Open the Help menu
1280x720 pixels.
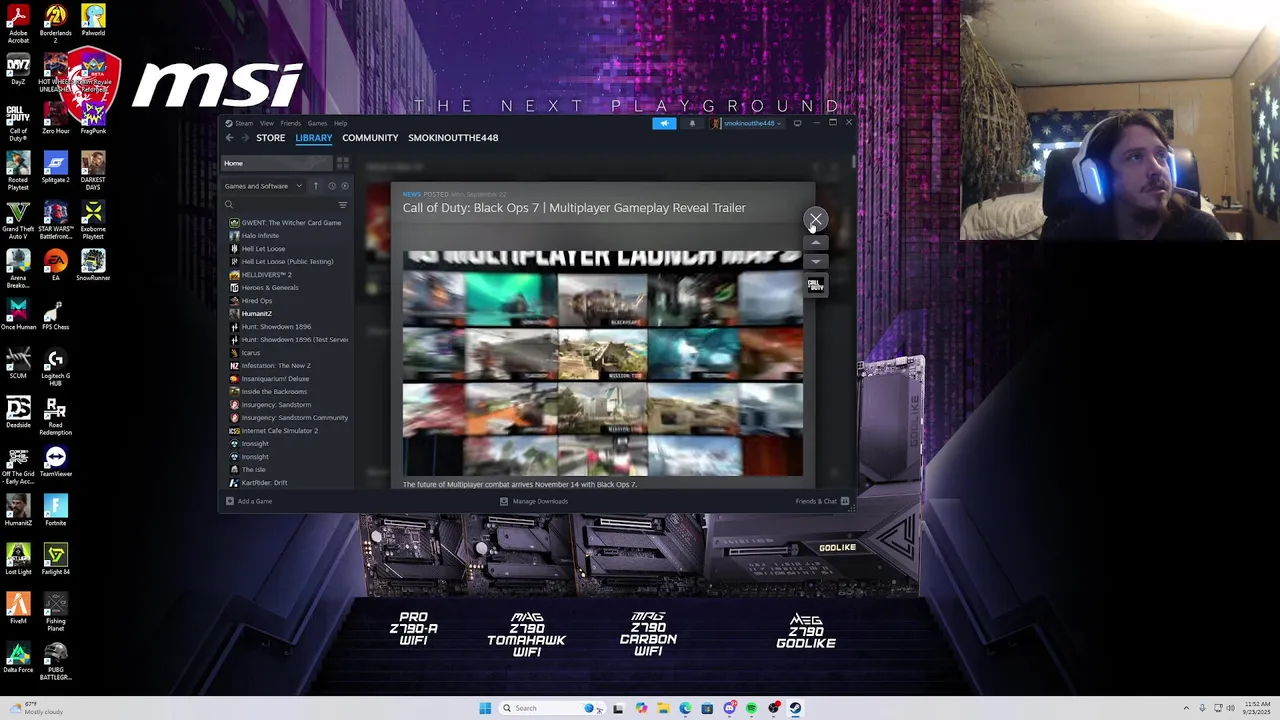(x=341, y=123)
